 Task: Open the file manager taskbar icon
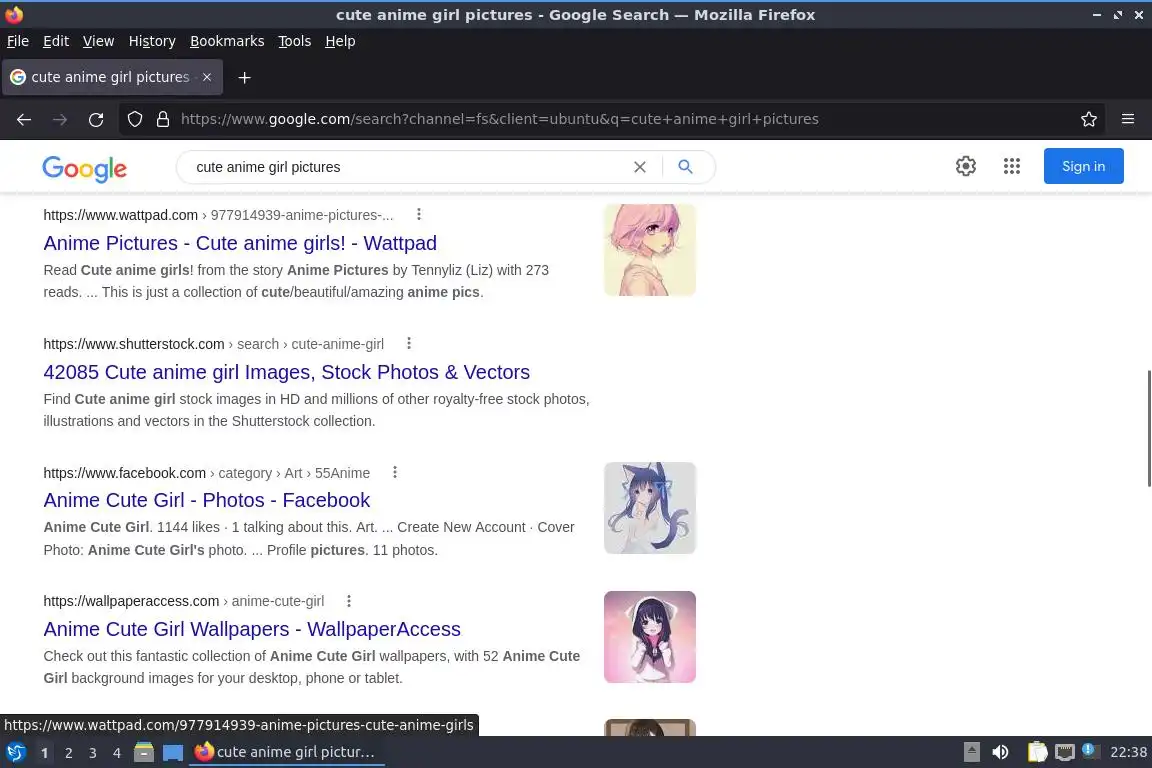[144, 753]
